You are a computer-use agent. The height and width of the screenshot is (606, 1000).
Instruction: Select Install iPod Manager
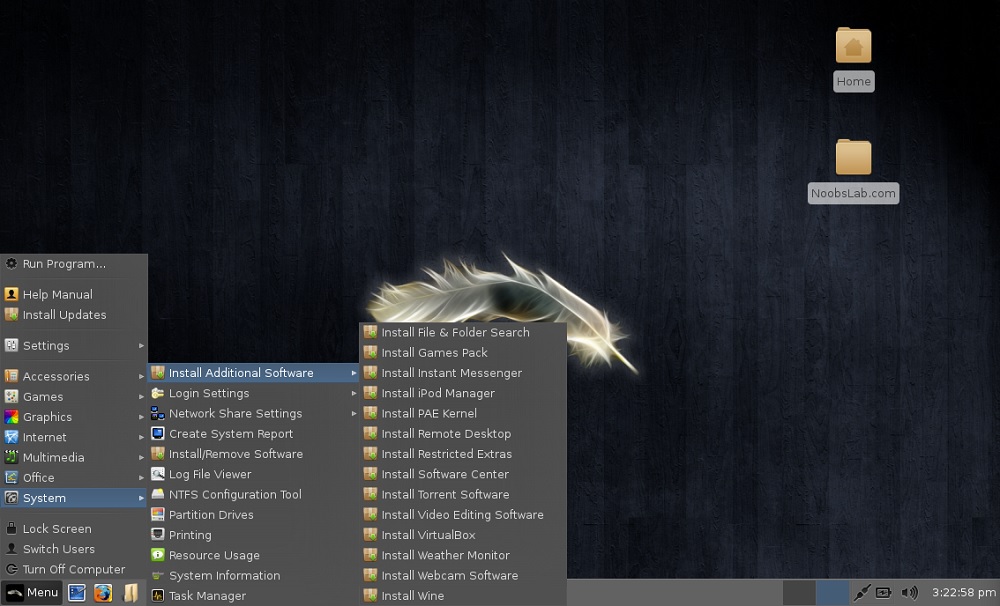pyautogui.click(x=463, y=393)
